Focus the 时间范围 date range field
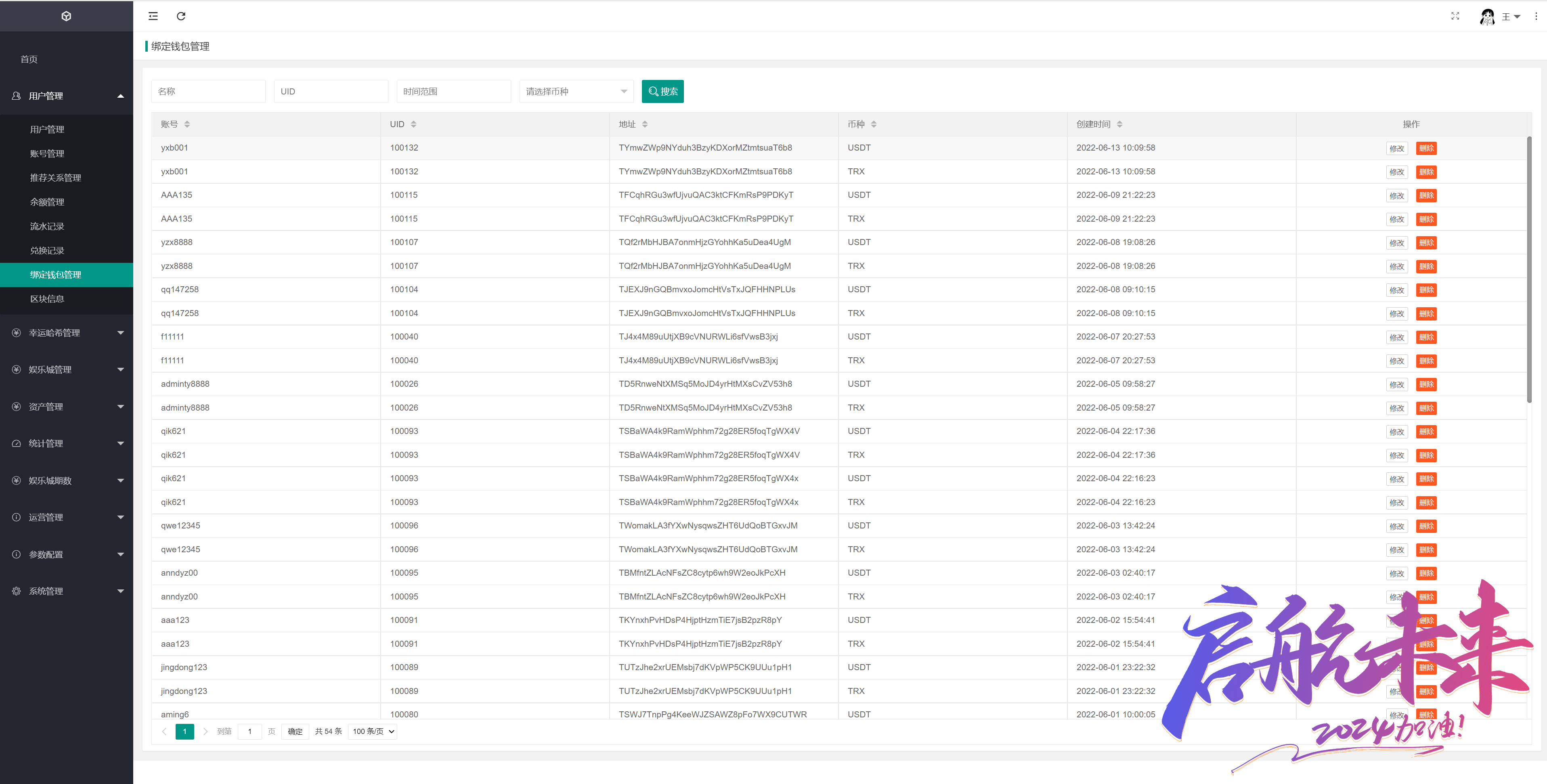 [x=453, y=91]
